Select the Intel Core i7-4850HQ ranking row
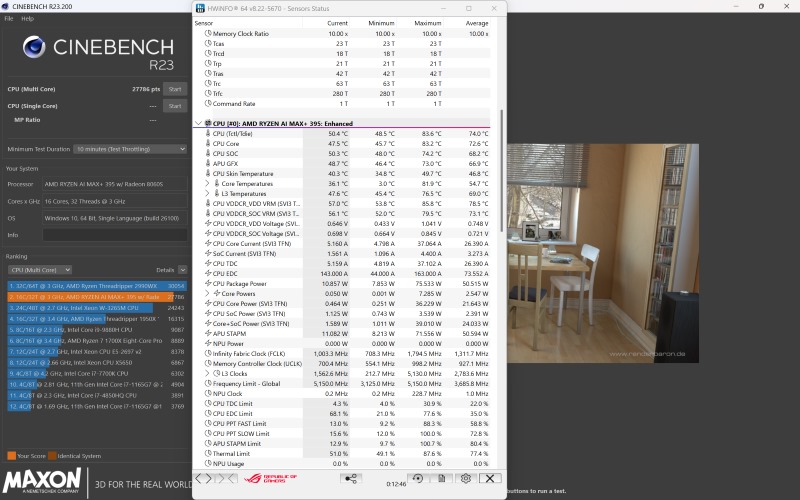Screen dimensions: 800x500 (97, 395)
